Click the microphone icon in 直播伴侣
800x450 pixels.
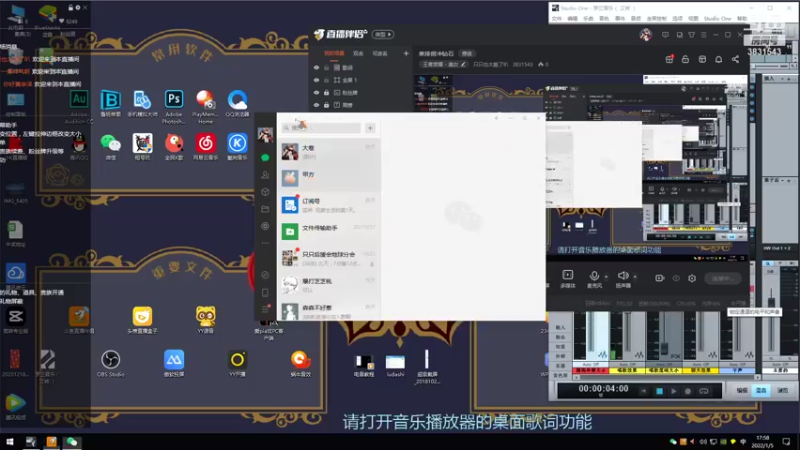pyautogui.click(x=594, y=276)
